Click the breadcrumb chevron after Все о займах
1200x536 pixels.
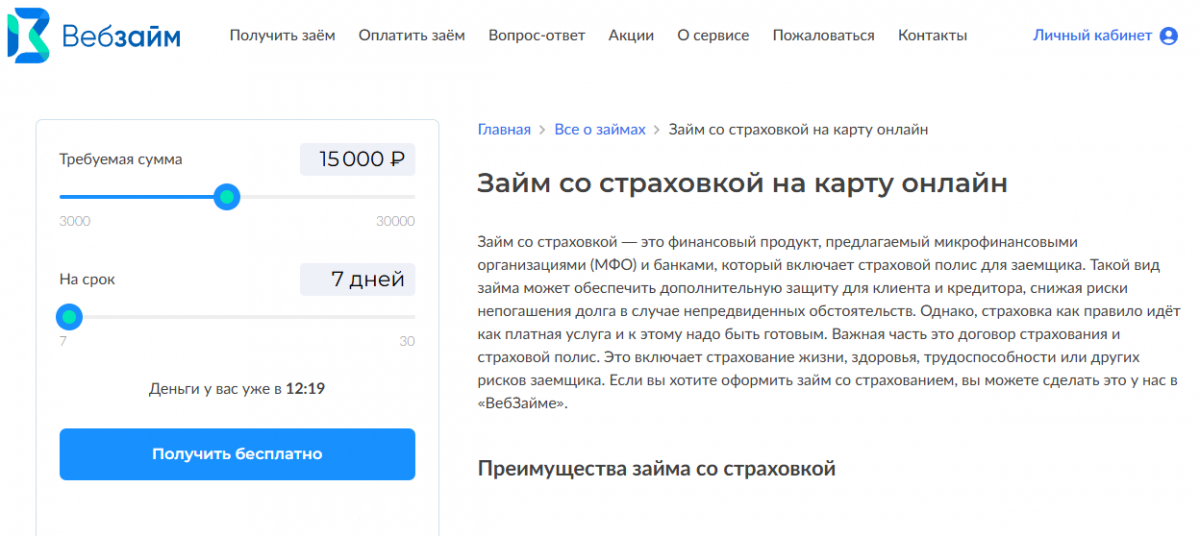click(x=657, y=130)
